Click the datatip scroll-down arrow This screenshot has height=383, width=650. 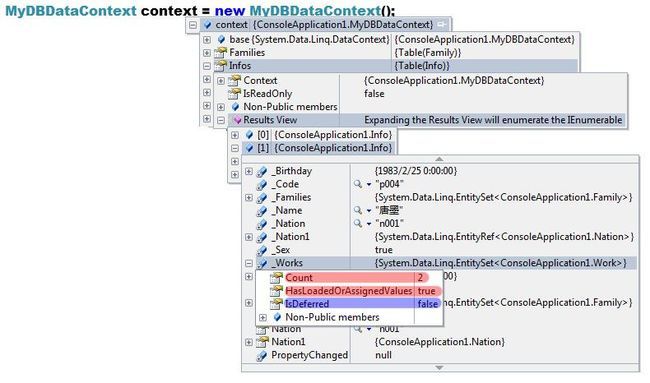tap(439, 368)
